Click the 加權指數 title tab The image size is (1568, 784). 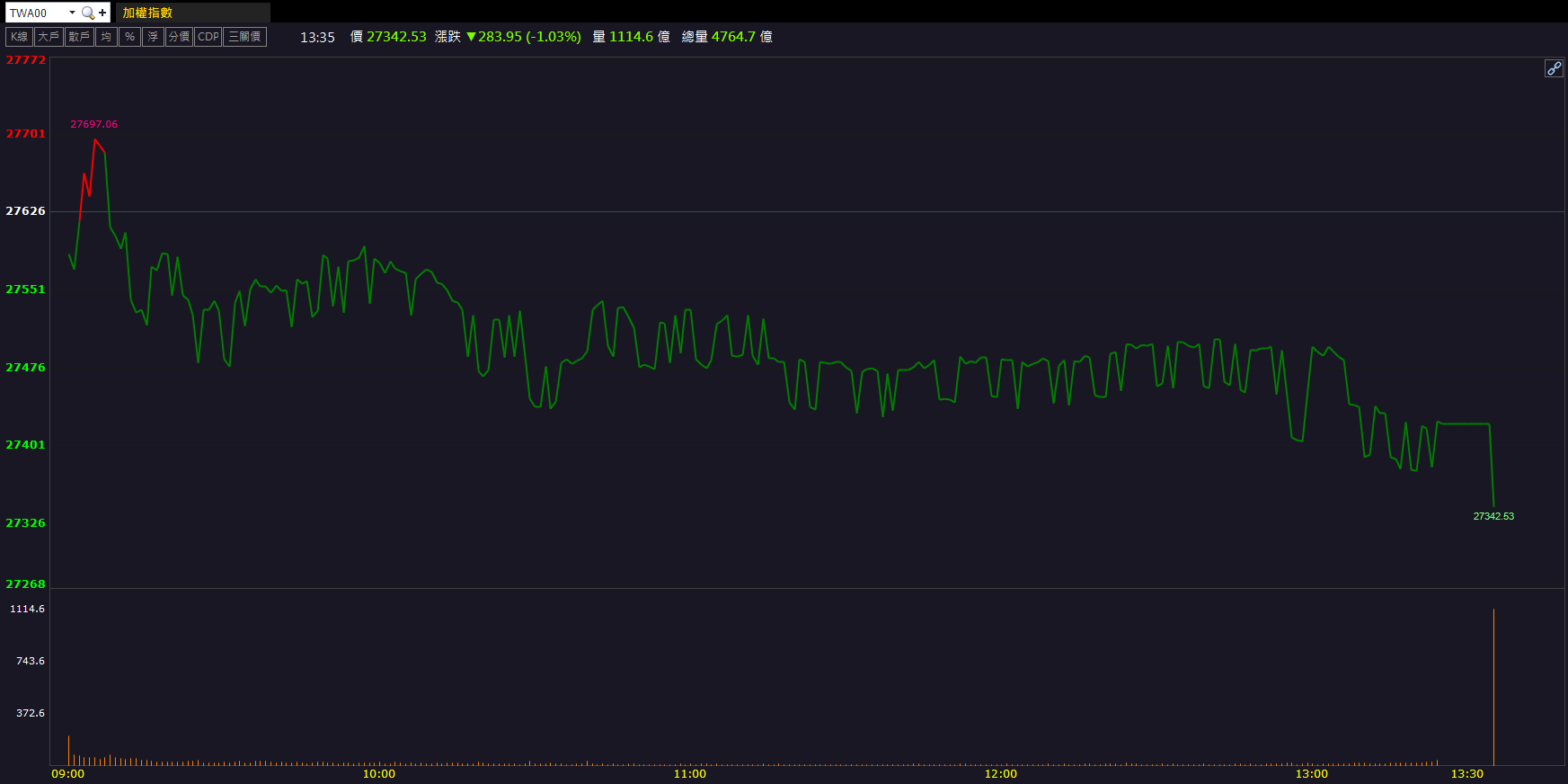point(147,13)
